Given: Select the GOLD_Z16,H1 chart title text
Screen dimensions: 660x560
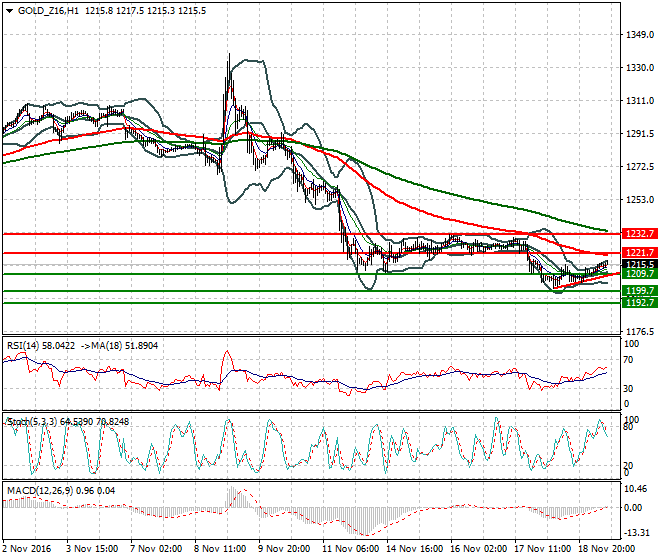Looking at the screenshot, I should pos(48,11).
